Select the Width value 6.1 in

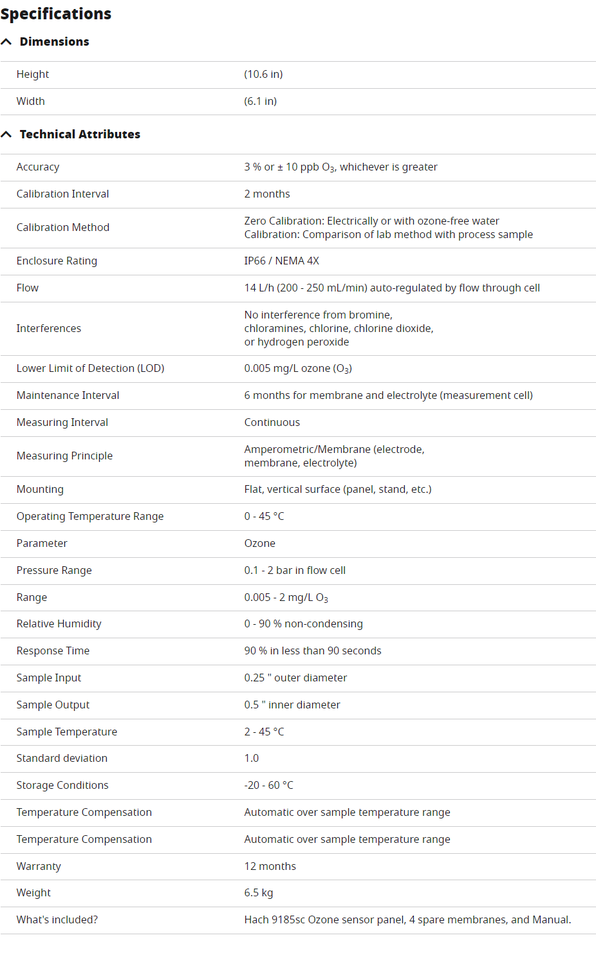pos(260,101)
